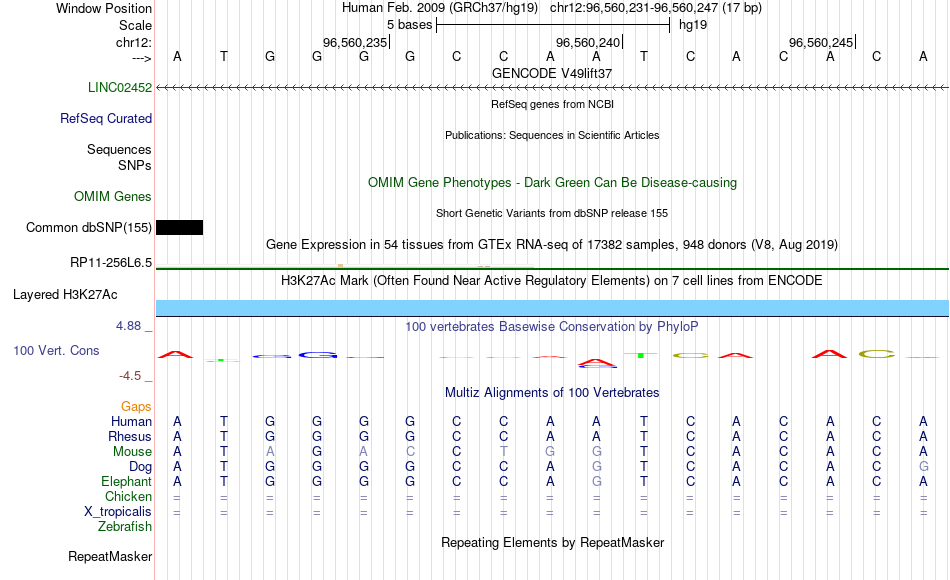Click the green T PhyloP logo letter
950x580 pixels.
click(641, 355)
